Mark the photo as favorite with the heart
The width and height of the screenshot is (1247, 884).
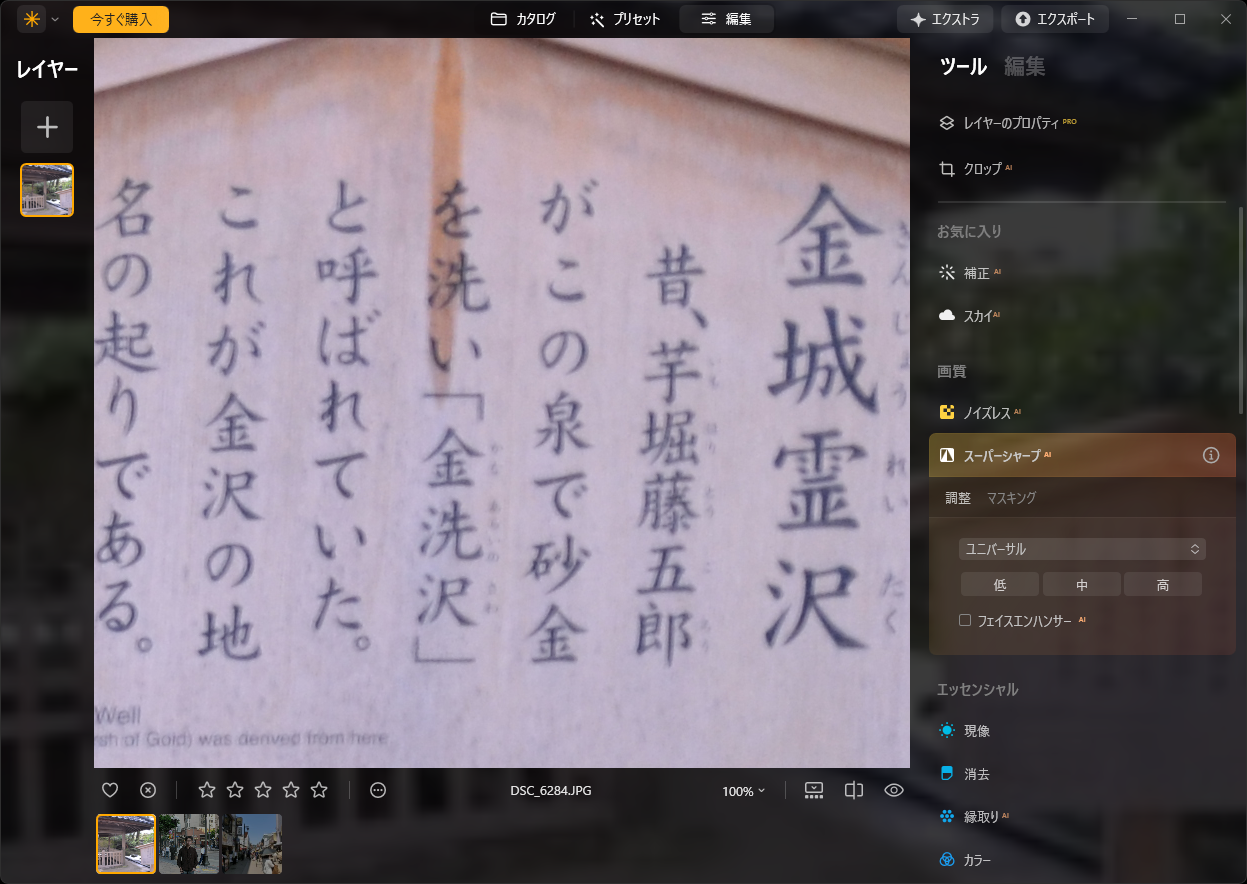(x=110, y=789)
